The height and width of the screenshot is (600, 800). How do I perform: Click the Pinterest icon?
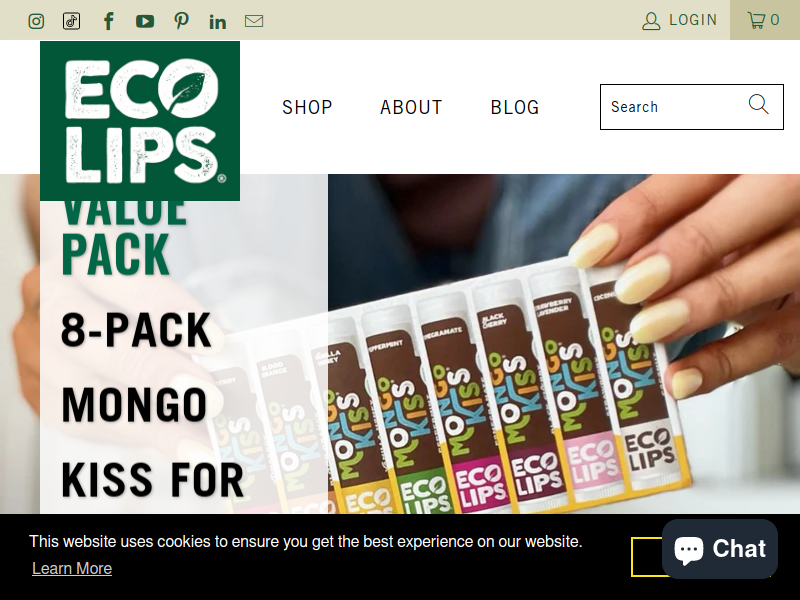[181, 21]
